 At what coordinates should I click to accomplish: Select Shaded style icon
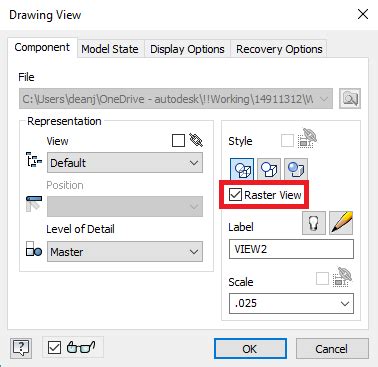click(296, 169)
